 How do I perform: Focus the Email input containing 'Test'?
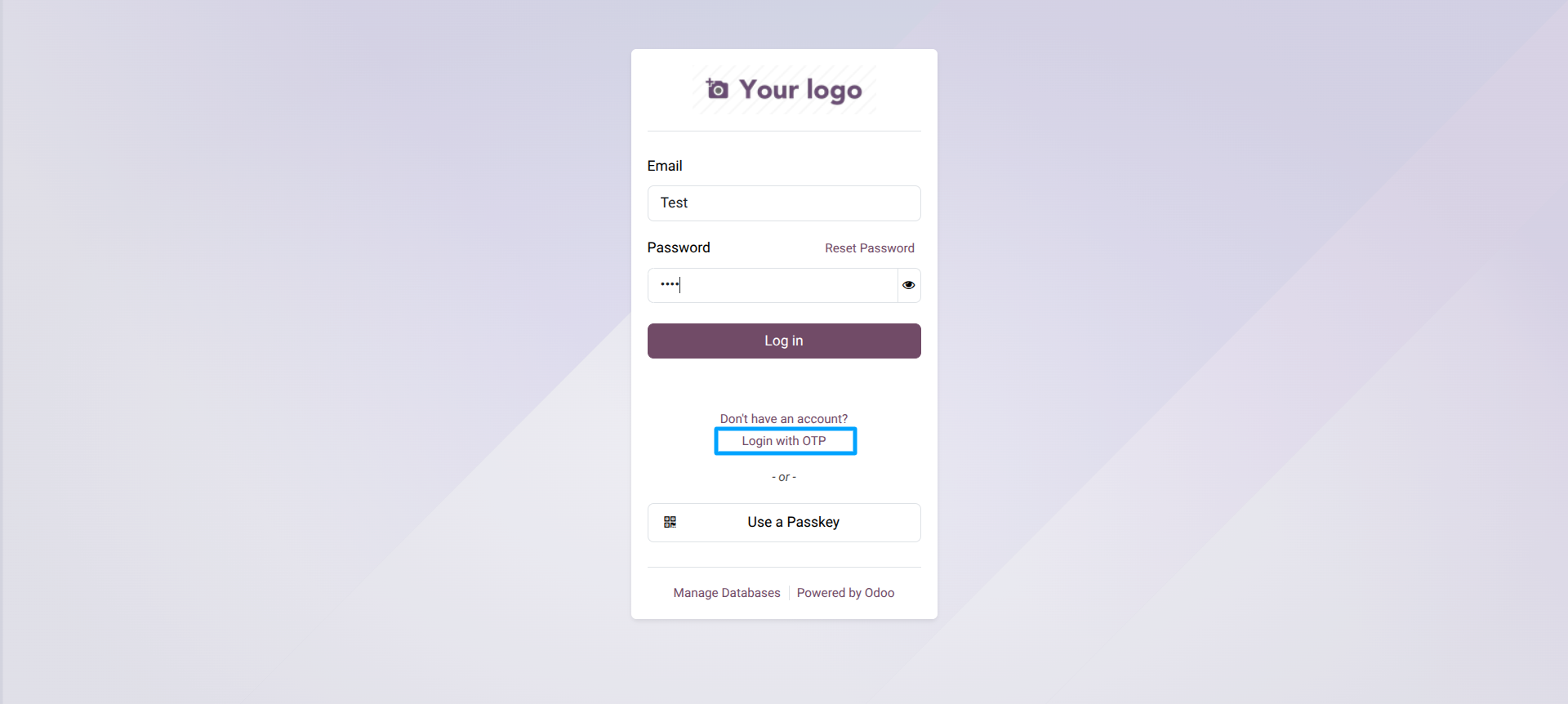[x=784, y=203]
